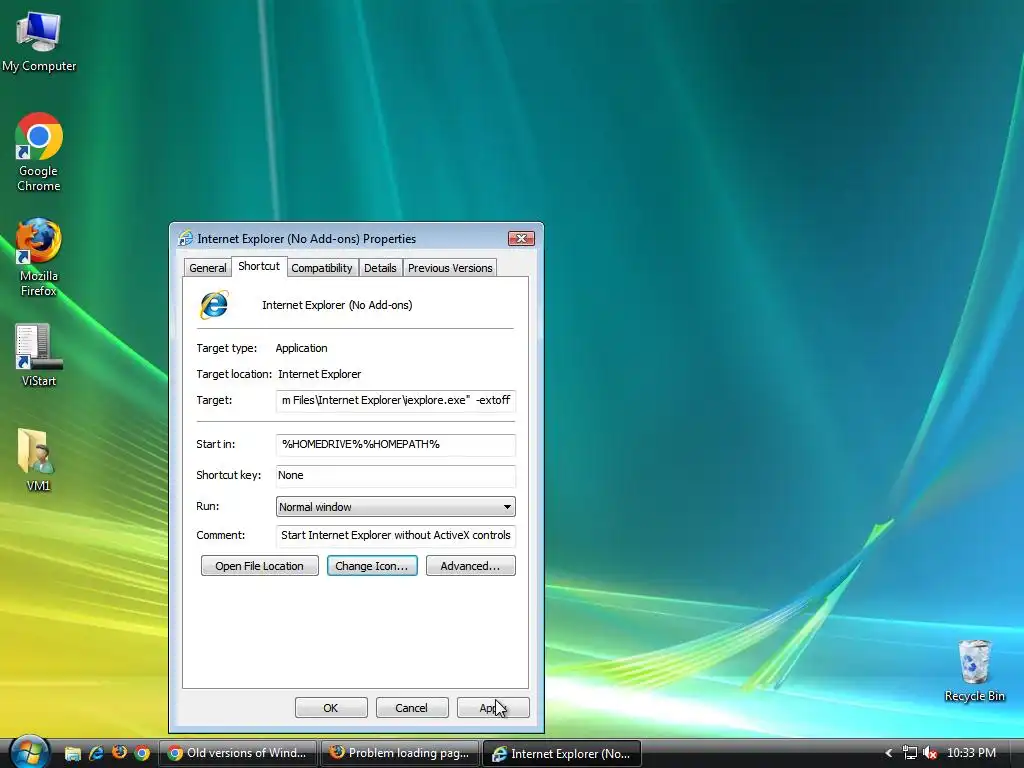Viewport: 1024px width, 768px height.
Task: Click the Open File Location button
Action: [259, 566]
